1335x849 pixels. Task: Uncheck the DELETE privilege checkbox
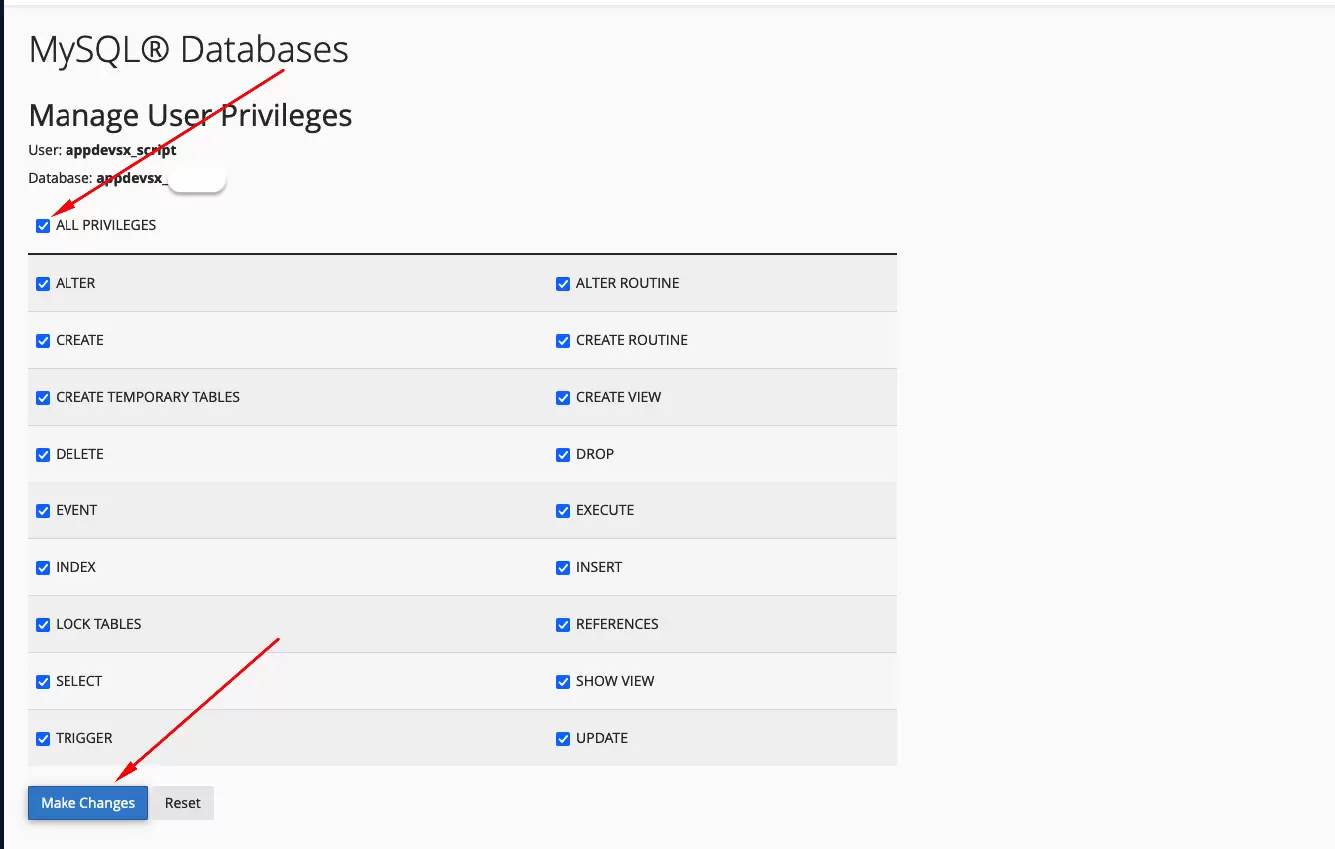click(43, 454)
